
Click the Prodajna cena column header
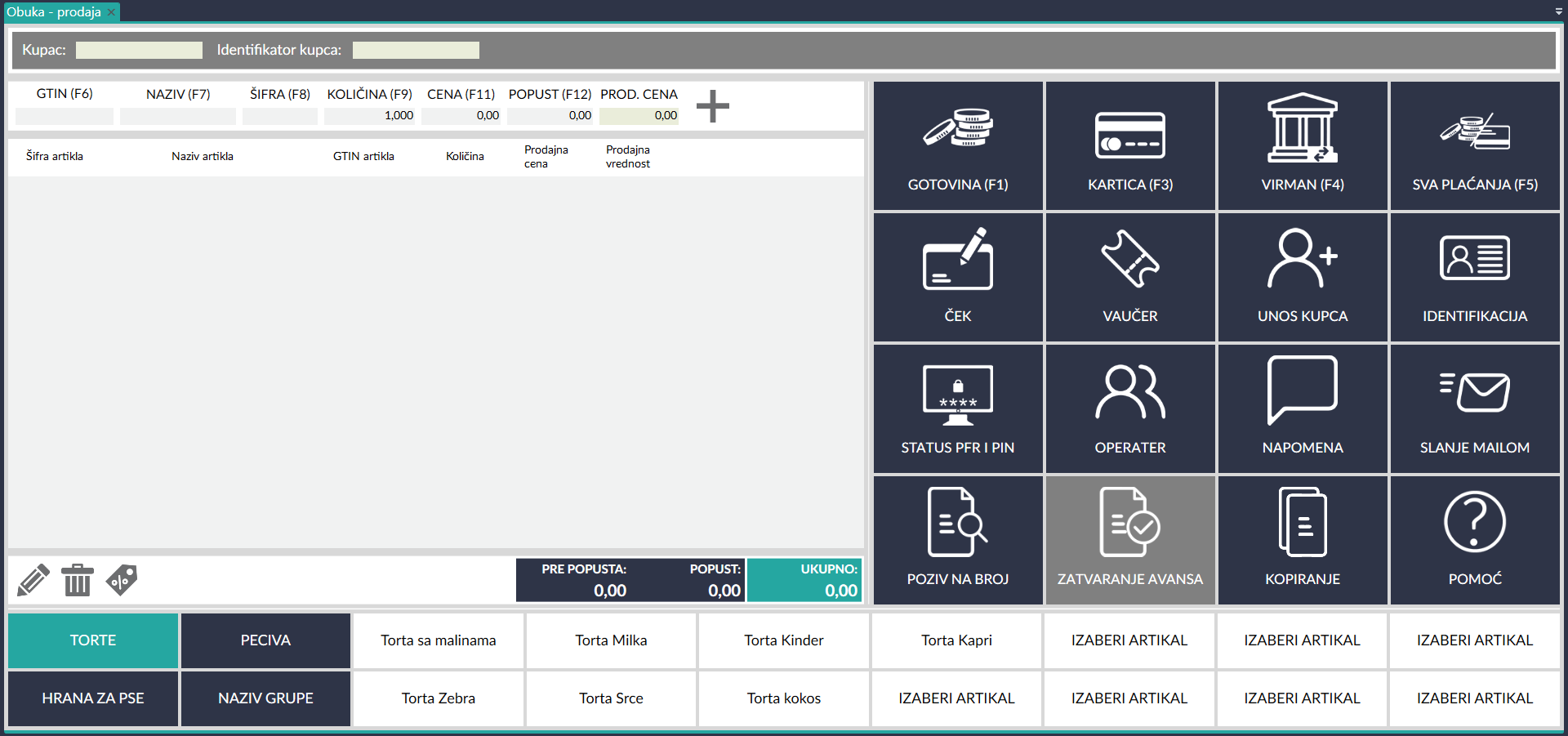click(x=546, y=157)
